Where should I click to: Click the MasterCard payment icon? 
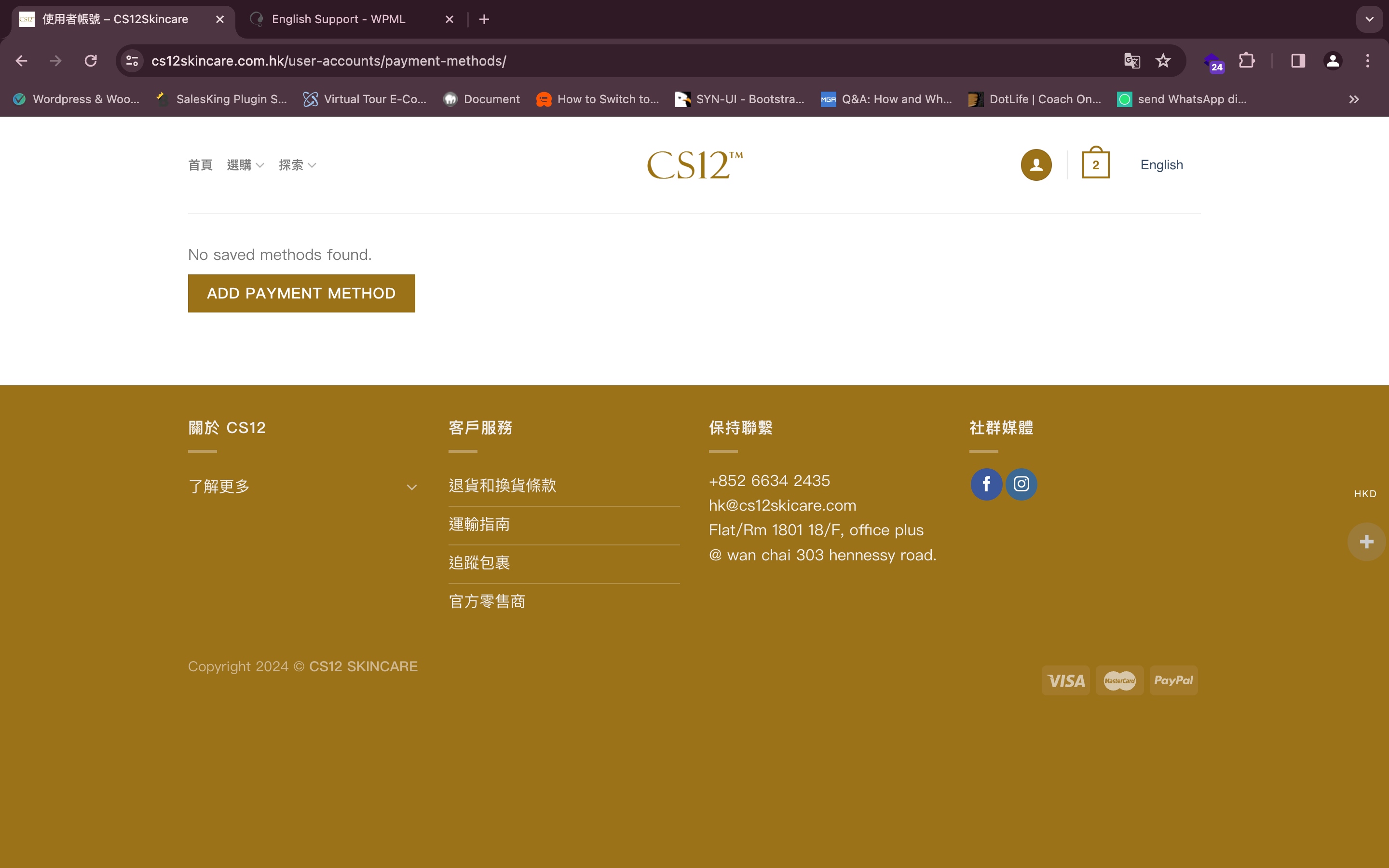[1119, 681]
